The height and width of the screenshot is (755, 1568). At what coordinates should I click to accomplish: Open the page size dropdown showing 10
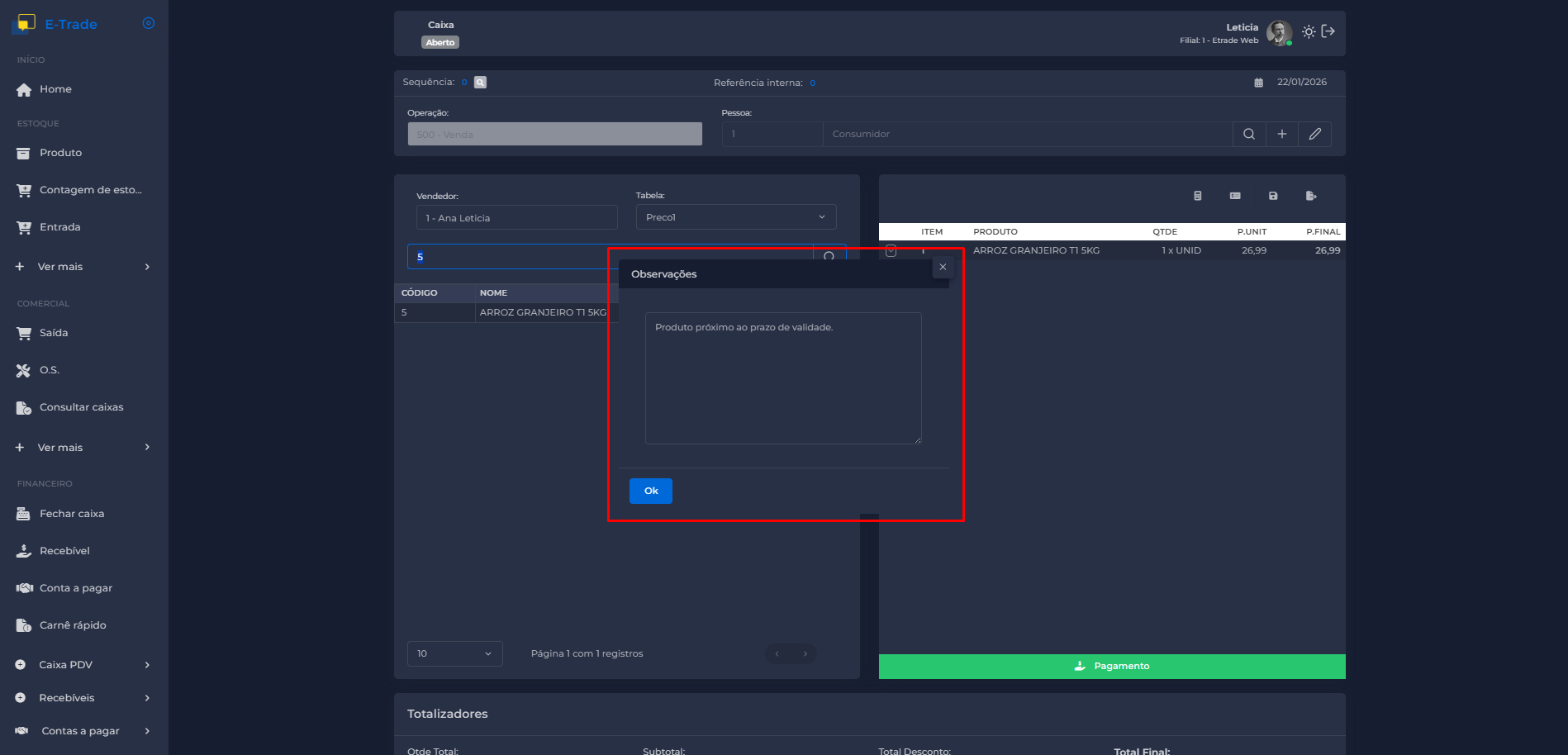click(x=454, y=653)
